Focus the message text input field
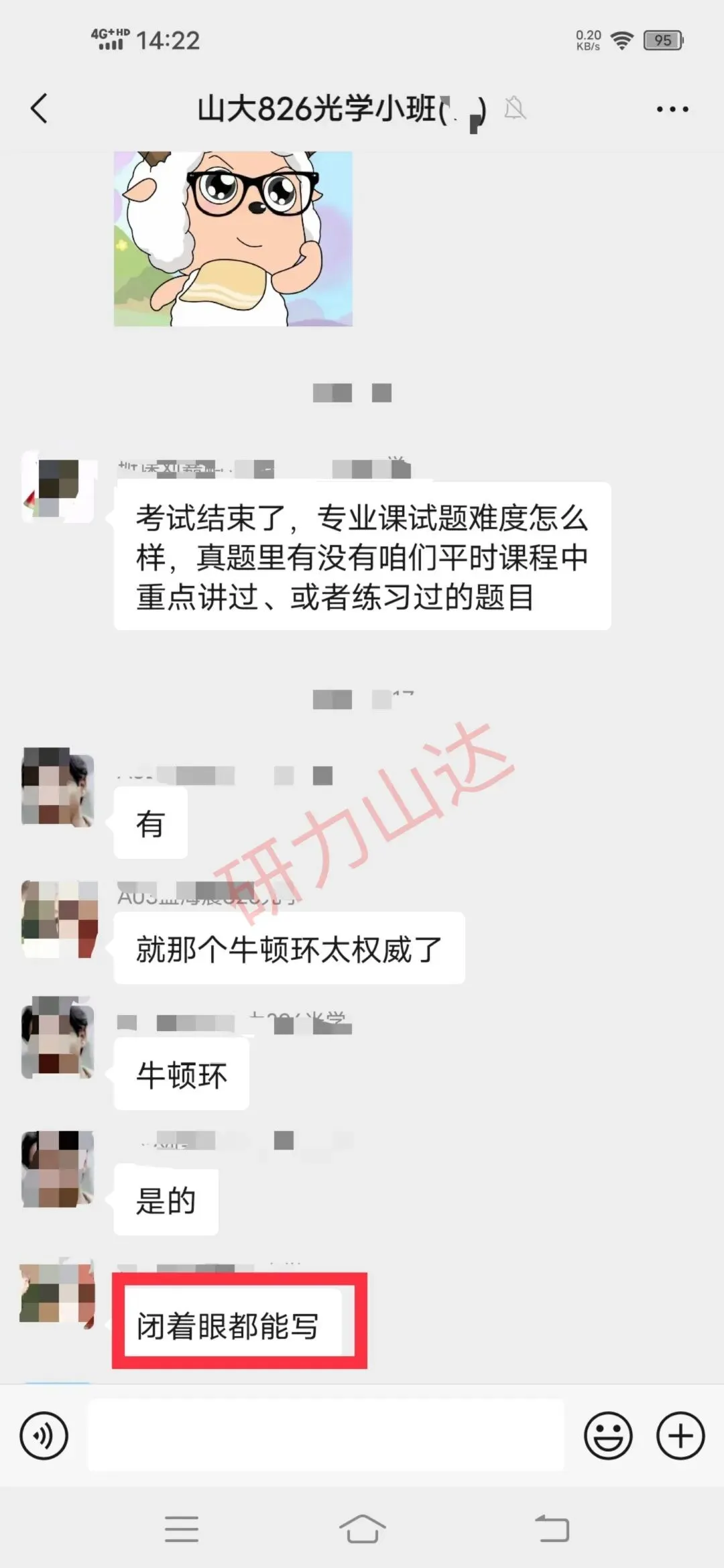 pyautogui.click(x=326, y=1436)
